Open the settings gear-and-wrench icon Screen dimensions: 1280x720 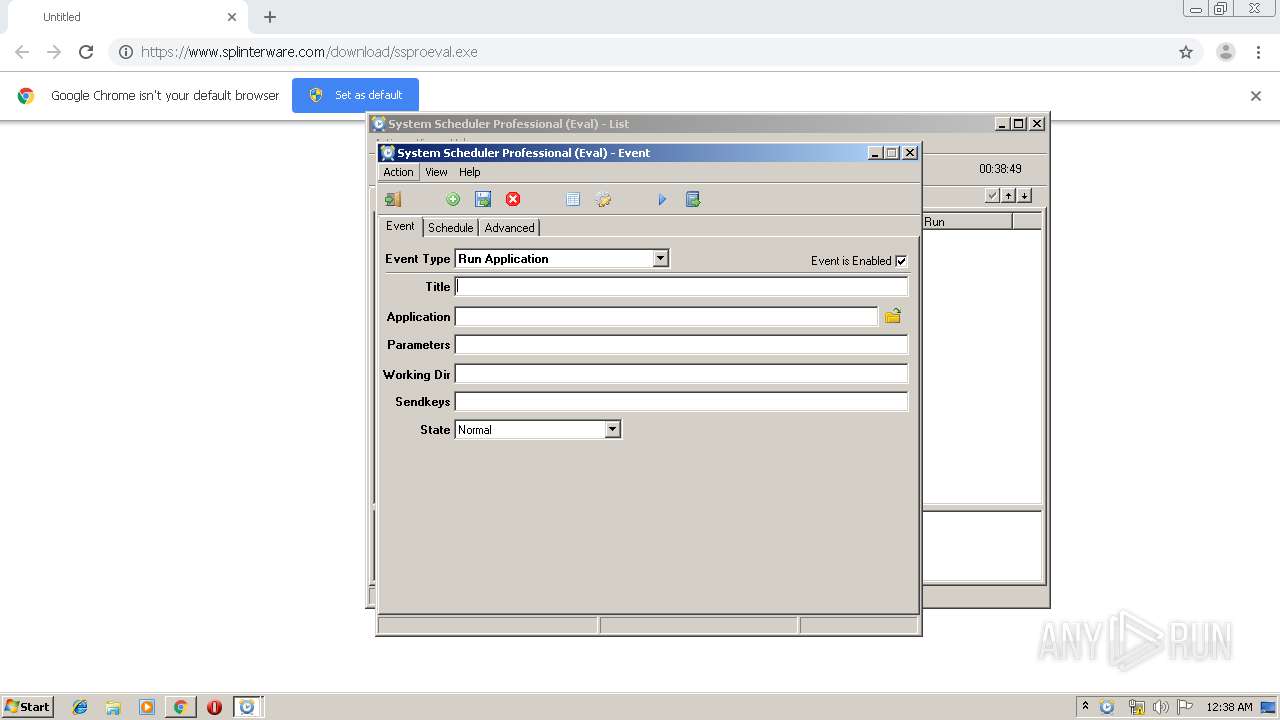[603, 199]
